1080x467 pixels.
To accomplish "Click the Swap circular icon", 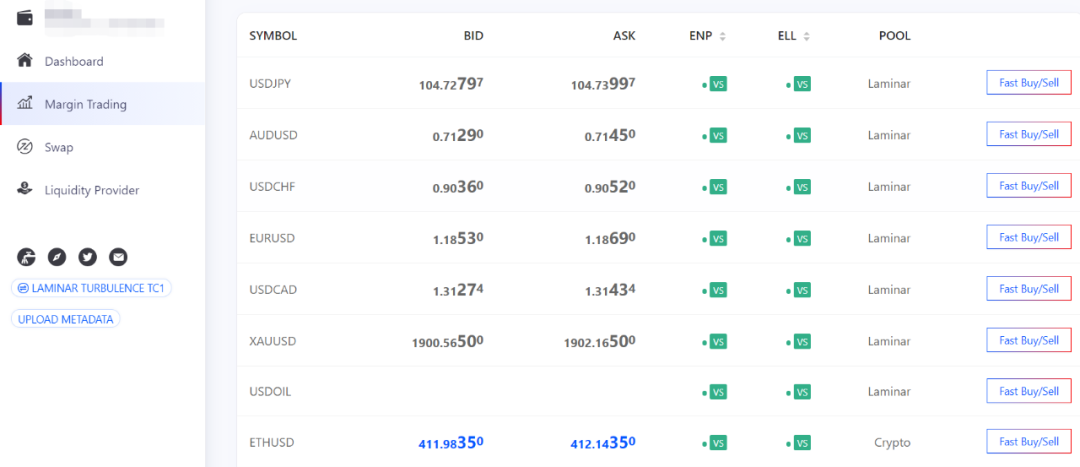I will tap(26, 147).
